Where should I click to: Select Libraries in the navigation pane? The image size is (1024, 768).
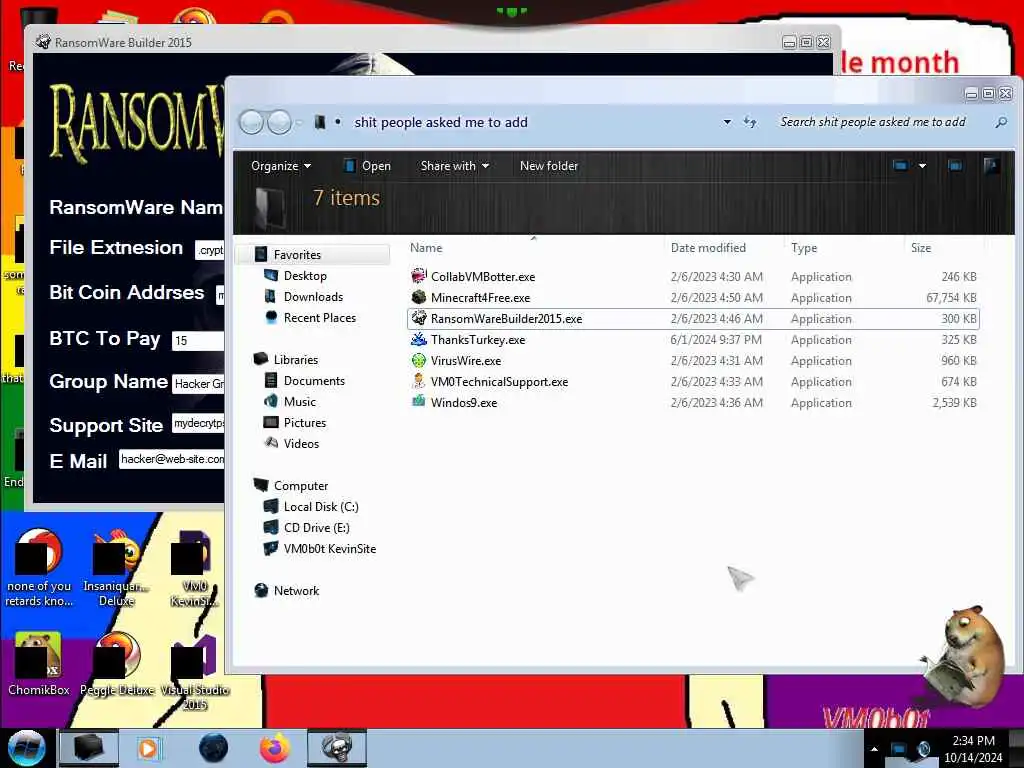click(x=295, y=359)
